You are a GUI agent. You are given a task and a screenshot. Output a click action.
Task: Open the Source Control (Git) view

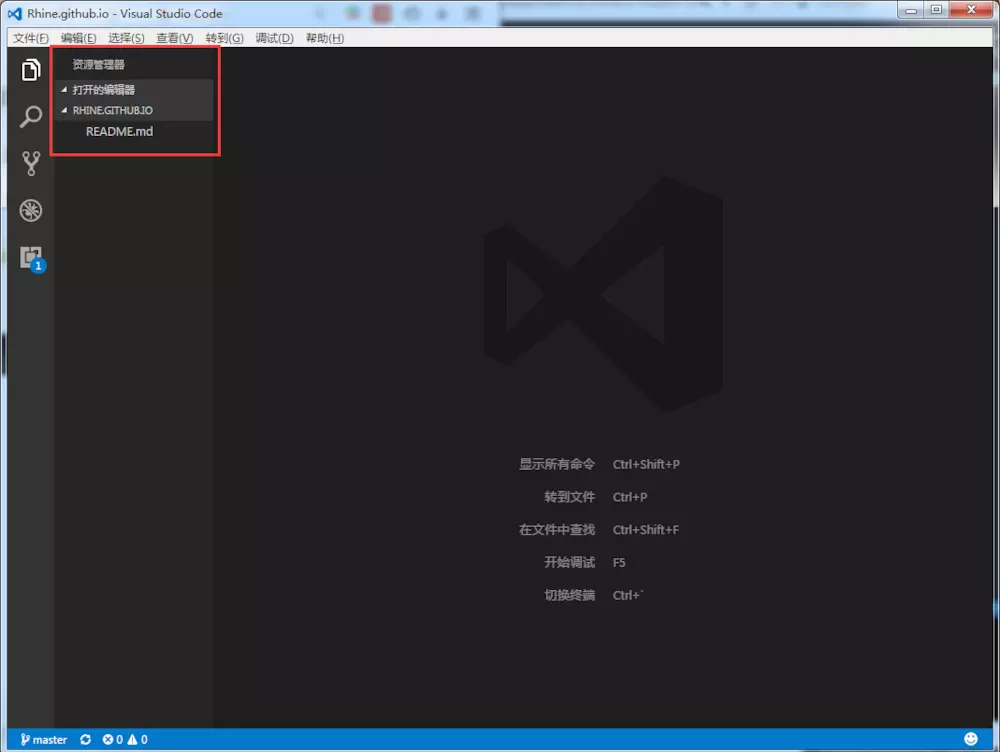coord(31,163)
